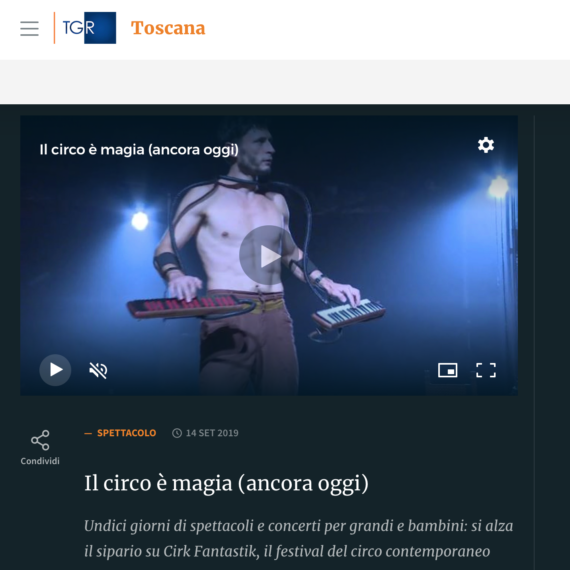Share the article via Condividi icon
Viewport: 570px width, 570px height.
(x=40, y=440)
